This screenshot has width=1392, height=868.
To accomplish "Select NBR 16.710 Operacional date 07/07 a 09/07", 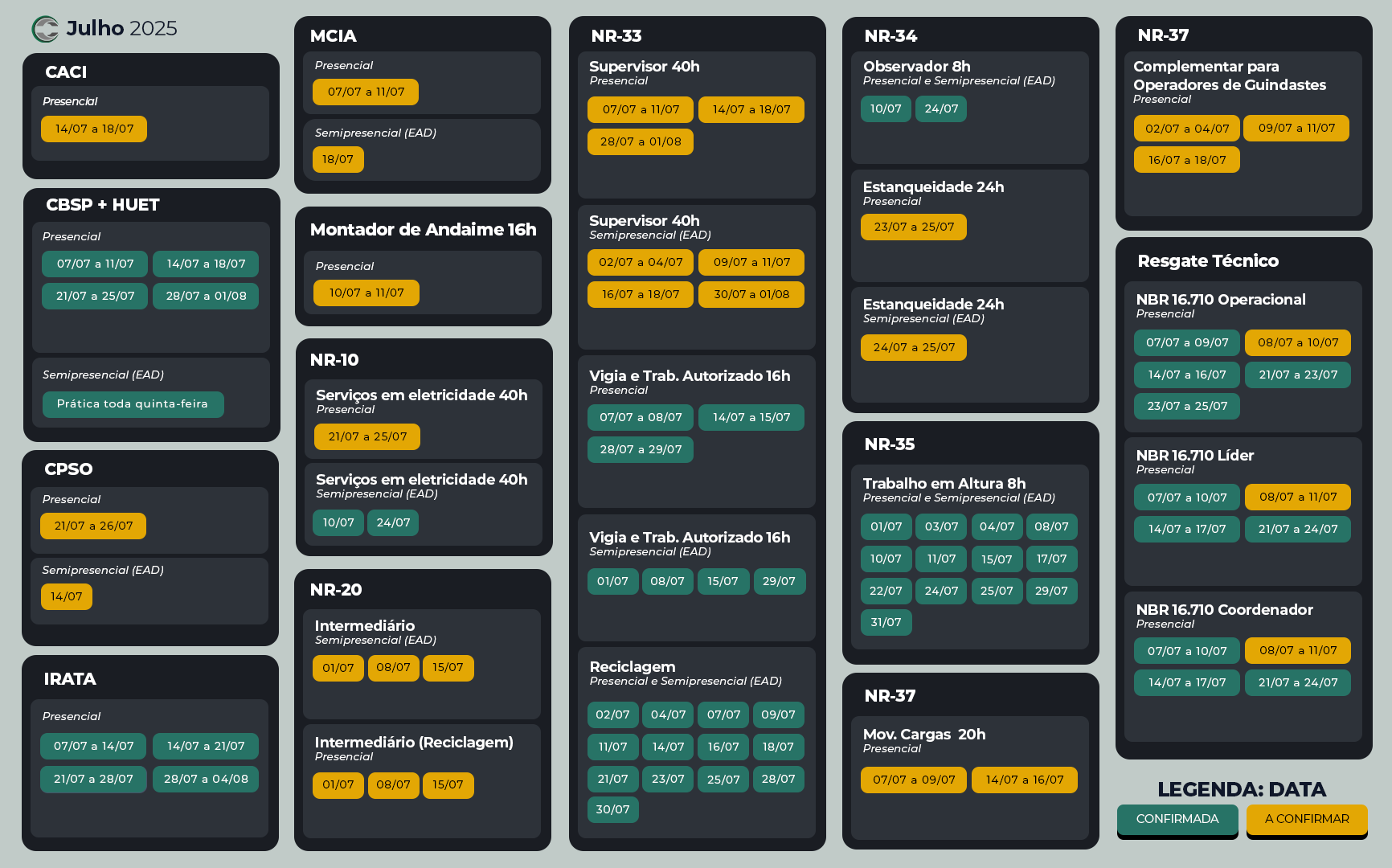I will coord(1187,342).
